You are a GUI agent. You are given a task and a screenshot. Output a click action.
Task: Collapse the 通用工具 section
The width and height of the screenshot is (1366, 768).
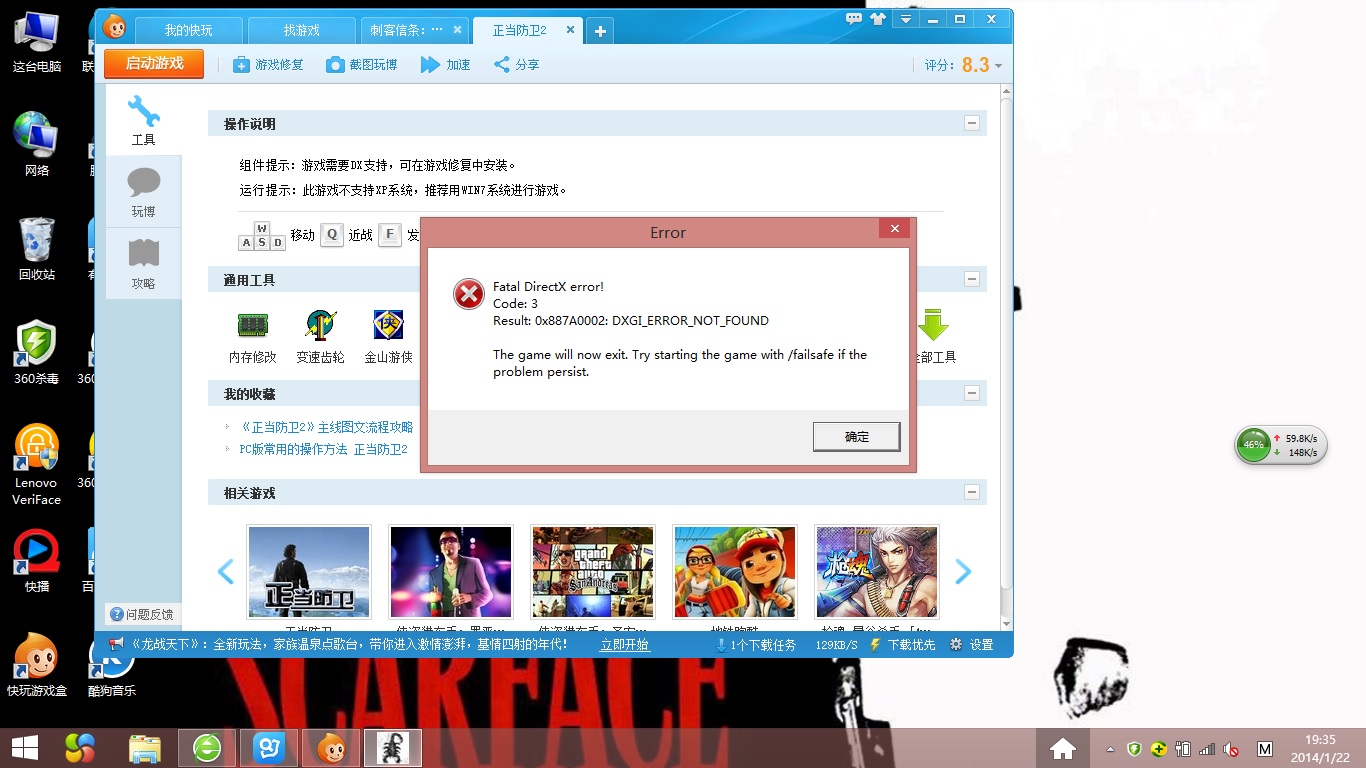coord(971,279)
